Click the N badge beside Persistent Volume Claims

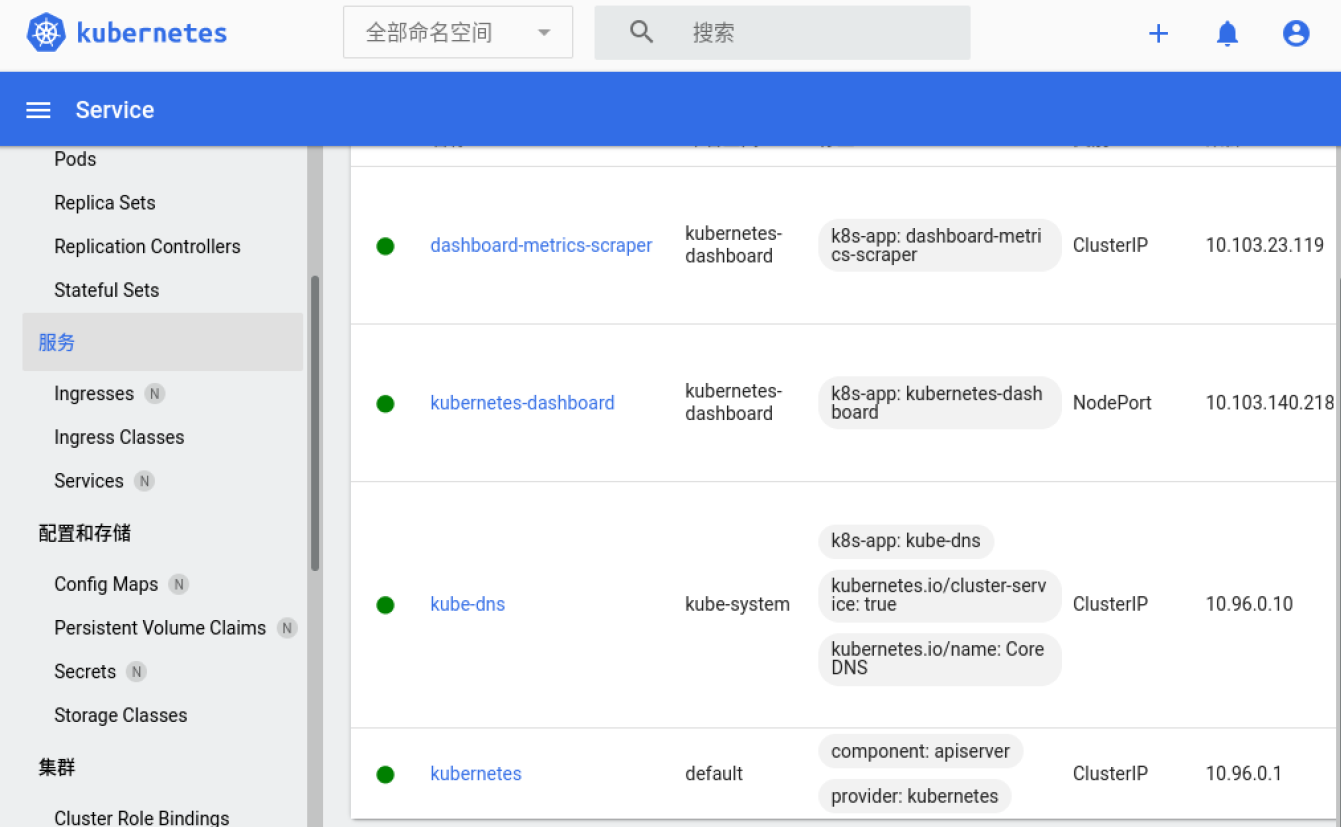click(287, 628)
